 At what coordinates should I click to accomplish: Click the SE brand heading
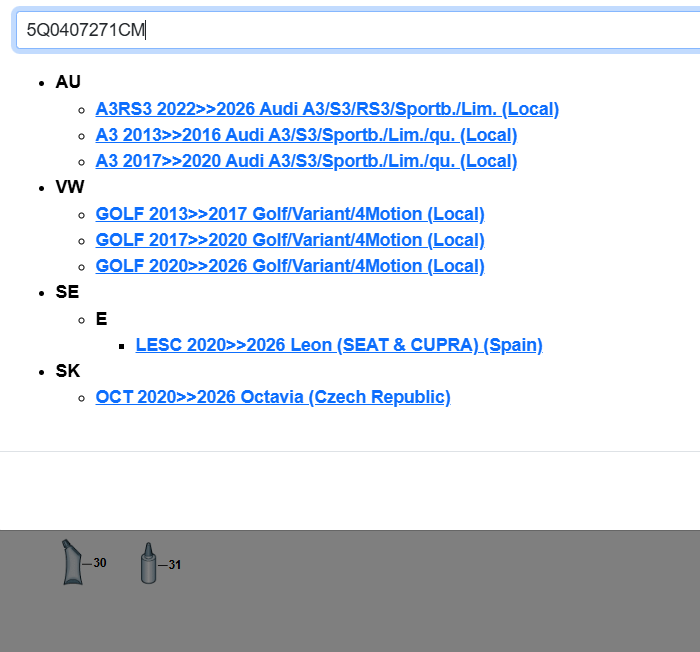click(x=67, y=292)
